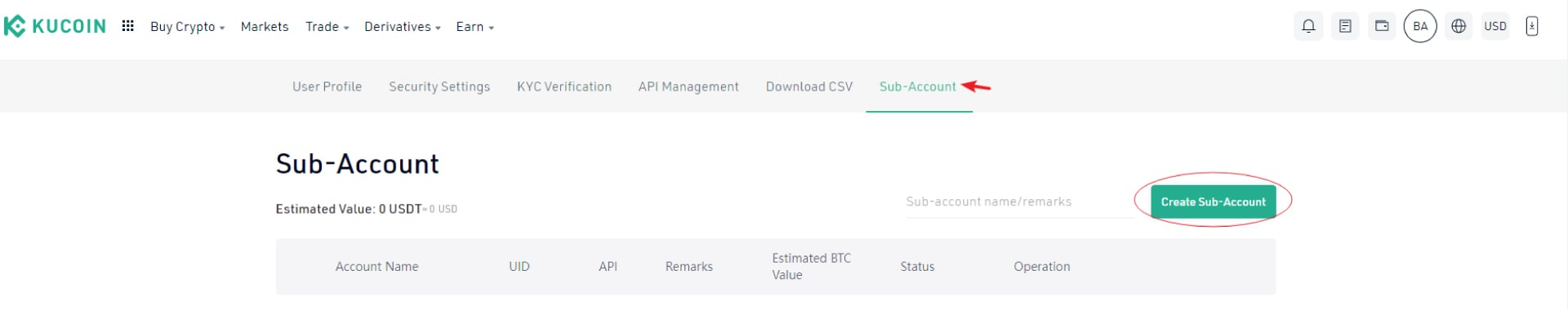Expand the Derivatives dropdown menu
Image resolution: width=1568 pixels, height=310 pixels.
402,27
